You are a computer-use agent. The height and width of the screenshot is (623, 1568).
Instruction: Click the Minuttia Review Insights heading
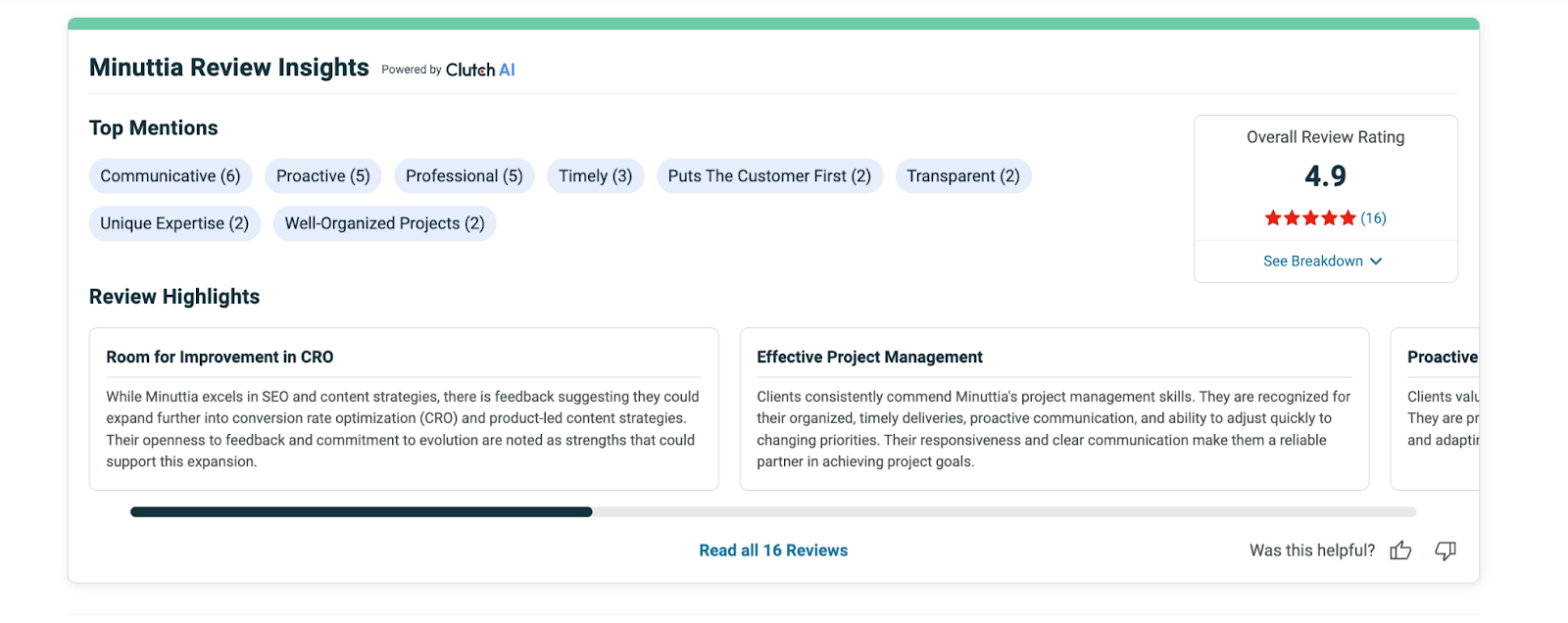[229, 68]
